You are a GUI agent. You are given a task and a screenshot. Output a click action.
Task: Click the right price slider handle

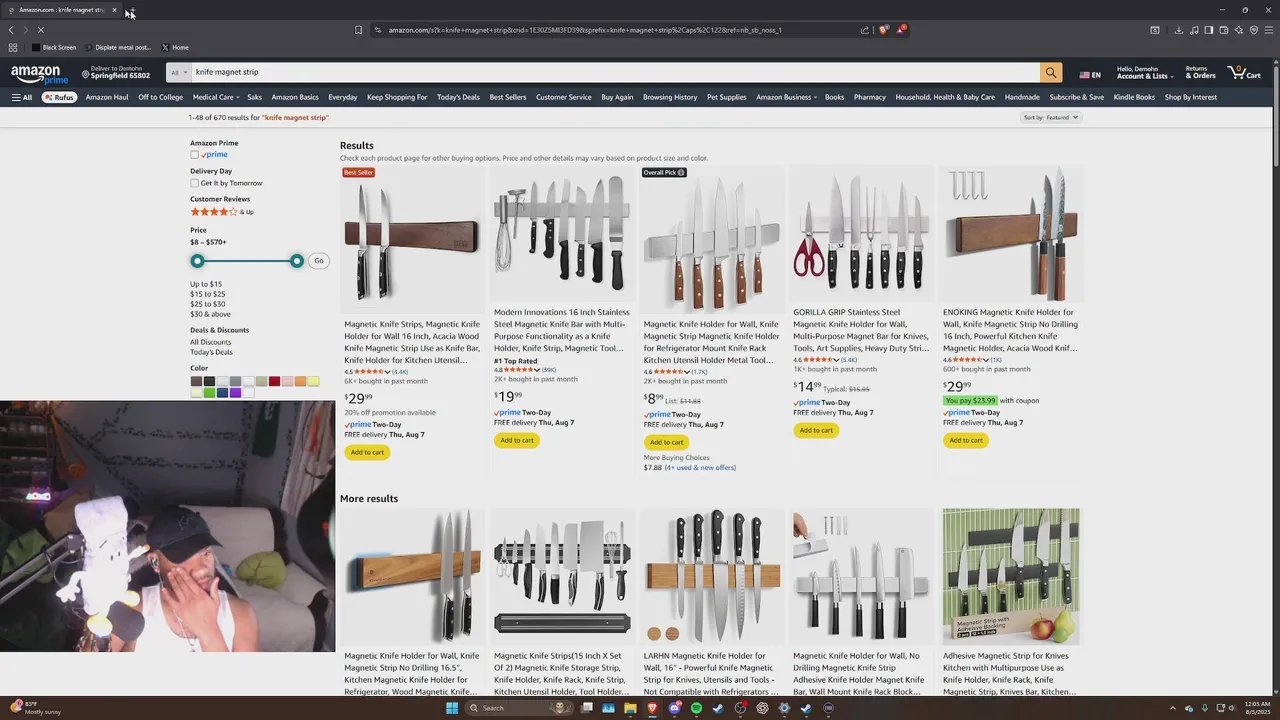coord(297,261)
